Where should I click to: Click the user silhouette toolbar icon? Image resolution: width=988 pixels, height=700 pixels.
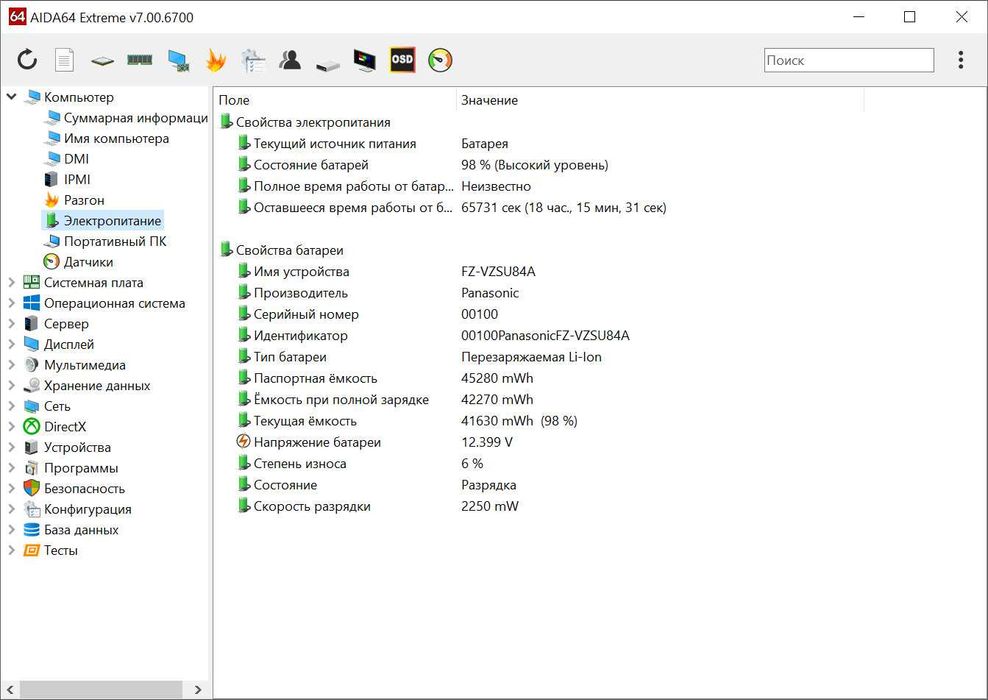(290, 60)
